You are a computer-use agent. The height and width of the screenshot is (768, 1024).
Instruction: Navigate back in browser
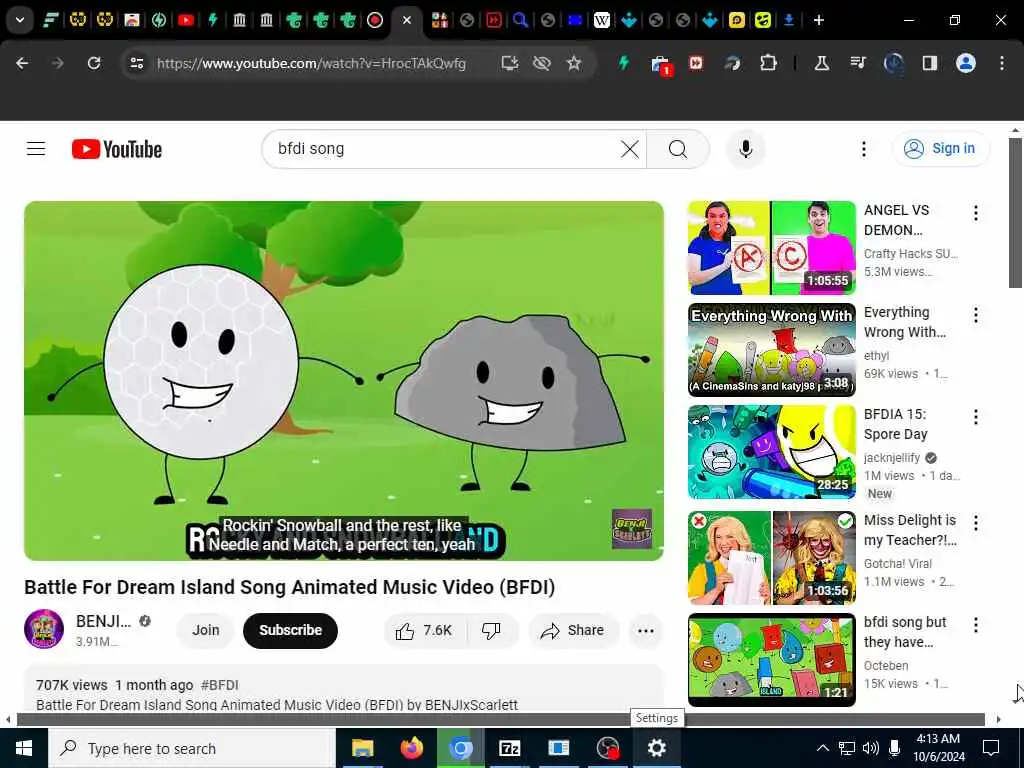pyautogui.click(x=22, y=63)
